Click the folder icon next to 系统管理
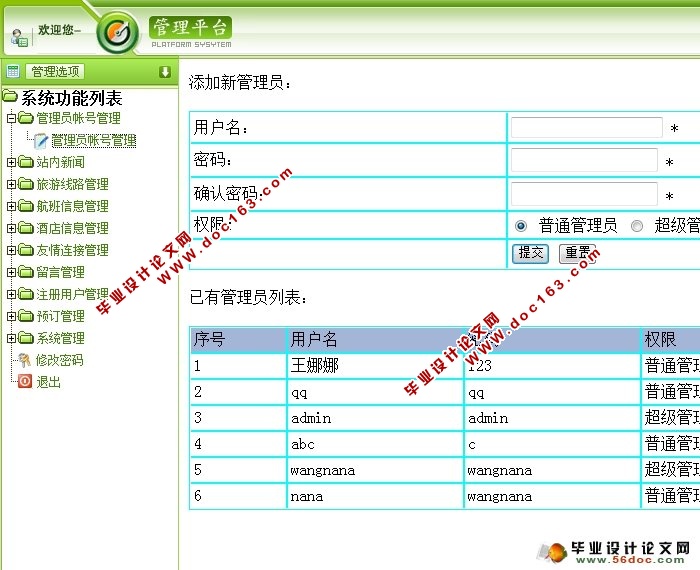Image resolution: width=700 pixels, height=570 pixels. [26, 338]
